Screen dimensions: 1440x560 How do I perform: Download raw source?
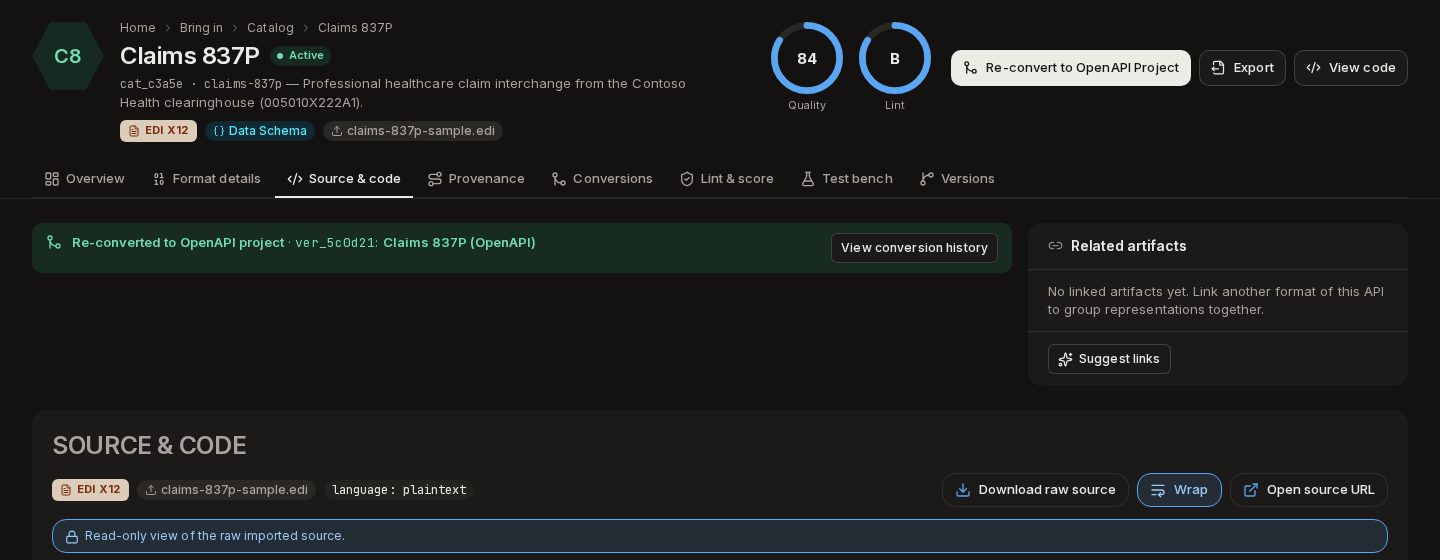pyautogui.click(x=1035, y=490)
